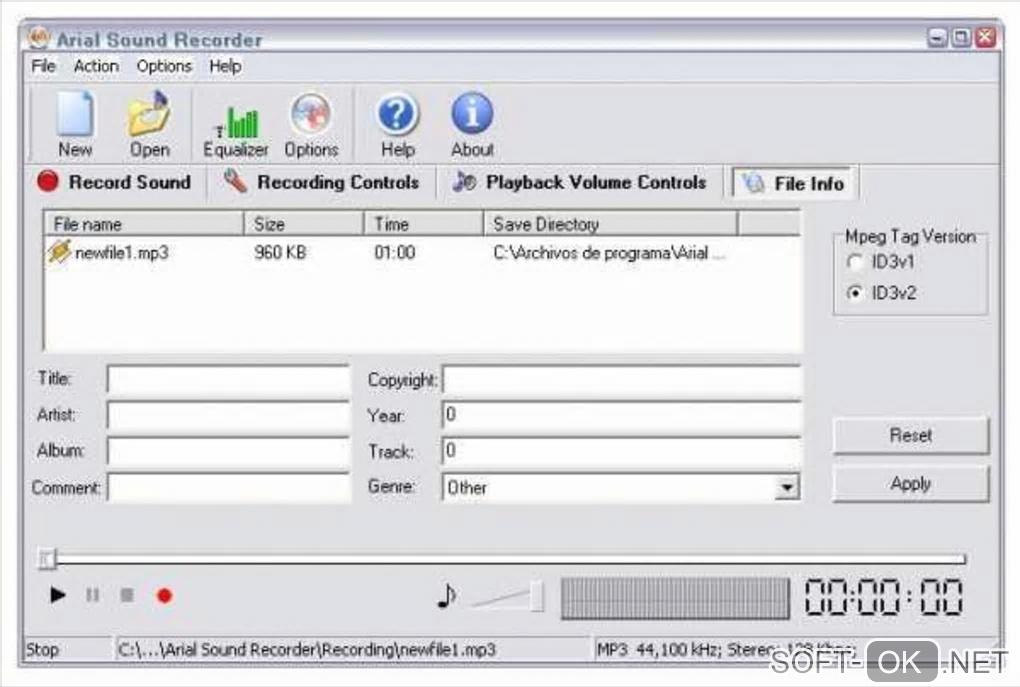Select the ID3v1 tag version
Viewport: 1020px width, 687px height.
pyautogui.click(x=855, y=262)
